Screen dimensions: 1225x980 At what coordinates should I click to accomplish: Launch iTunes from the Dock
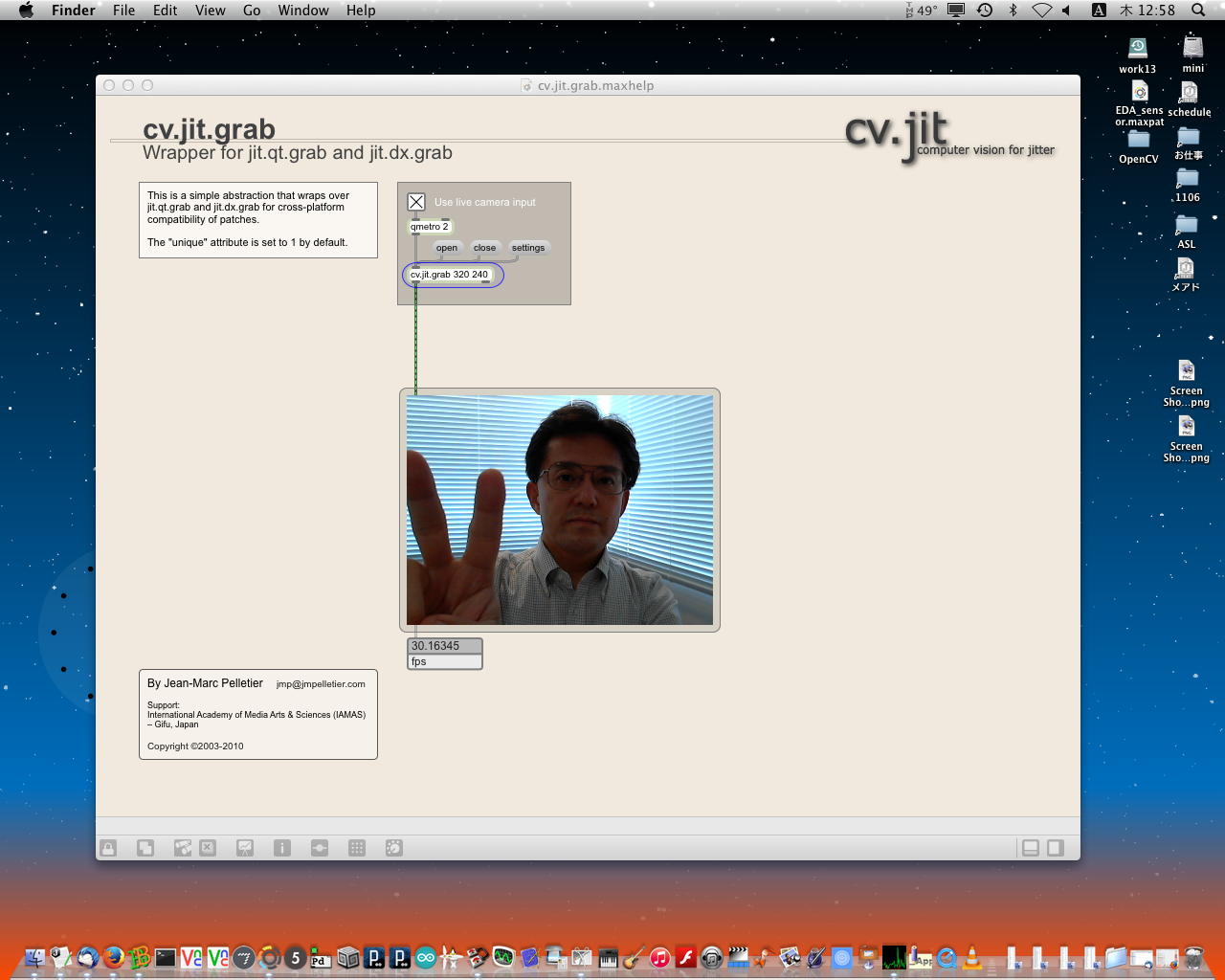(x=659, y=956)
